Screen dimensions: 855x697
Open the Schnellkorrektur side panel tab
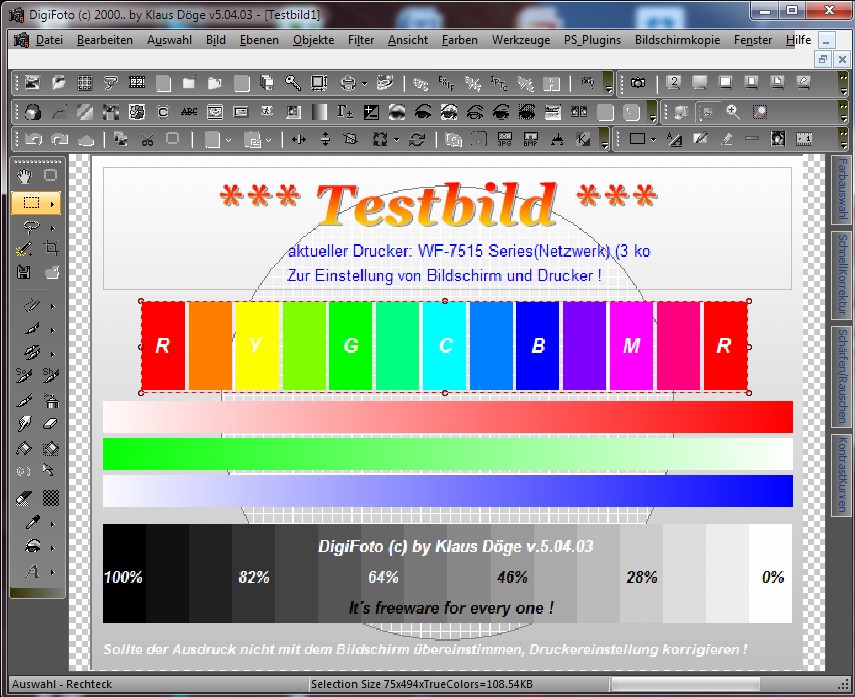click(x=842, y=275)
